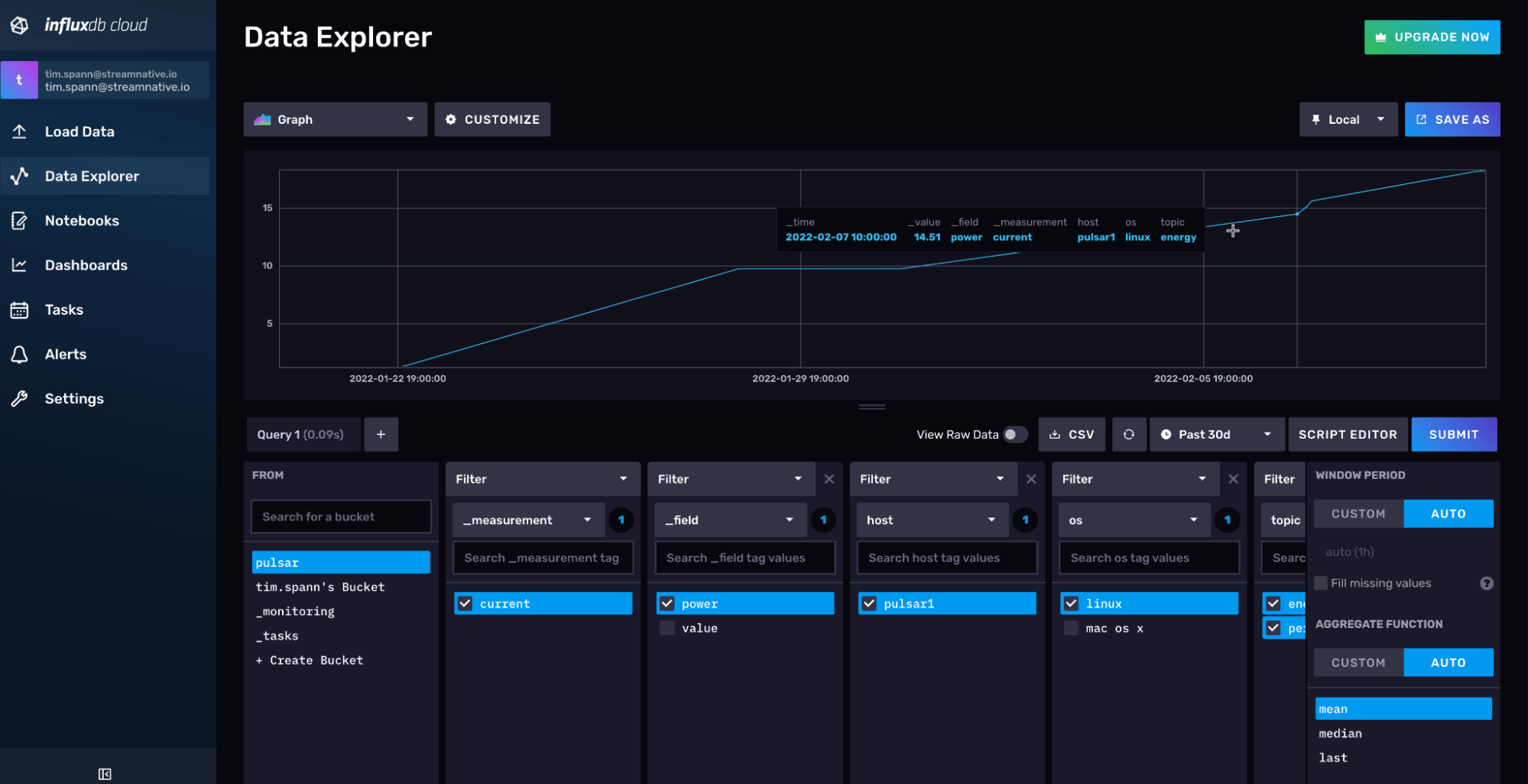Open Settings using the wrench icon
The width and height of the screenshot is (1528, 784).
[x=21, y=398]
